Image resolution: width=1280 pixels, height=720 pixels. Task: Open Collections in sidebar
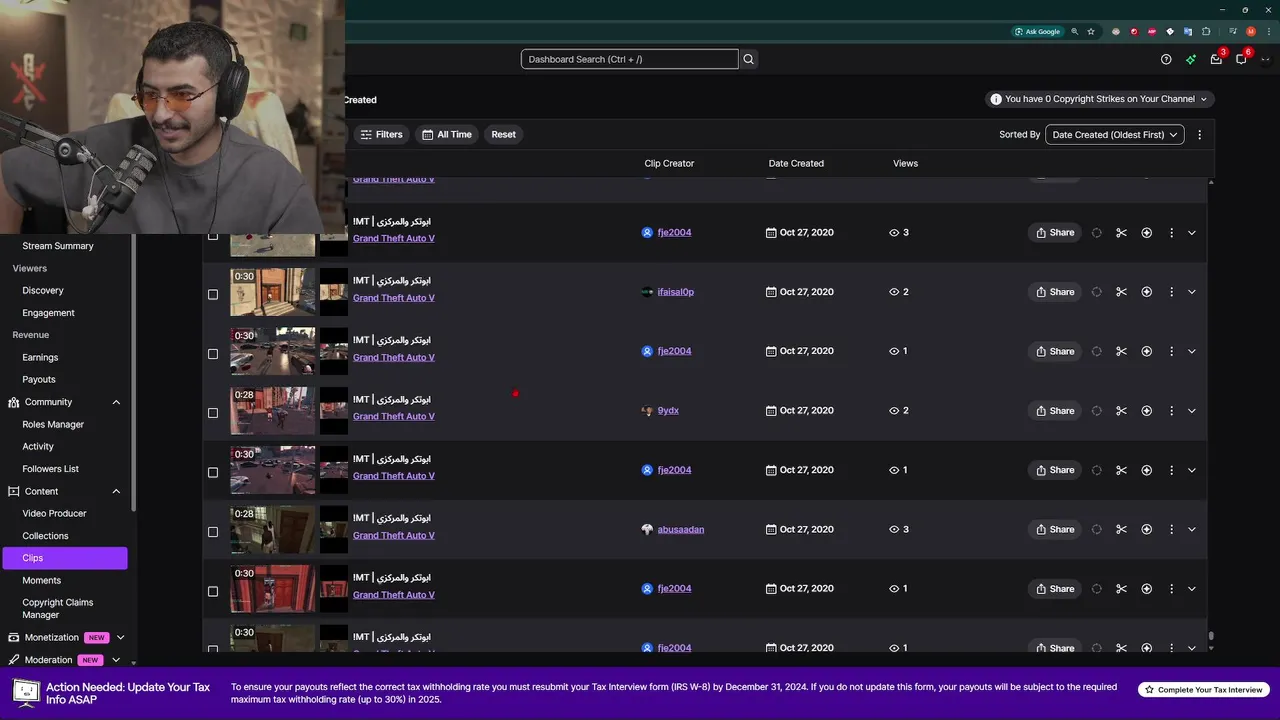click(x=45, y=536)
